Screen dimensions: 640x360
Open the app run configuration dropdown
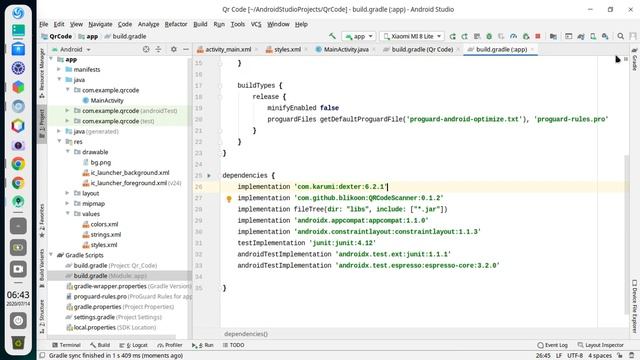pos(358,36)
